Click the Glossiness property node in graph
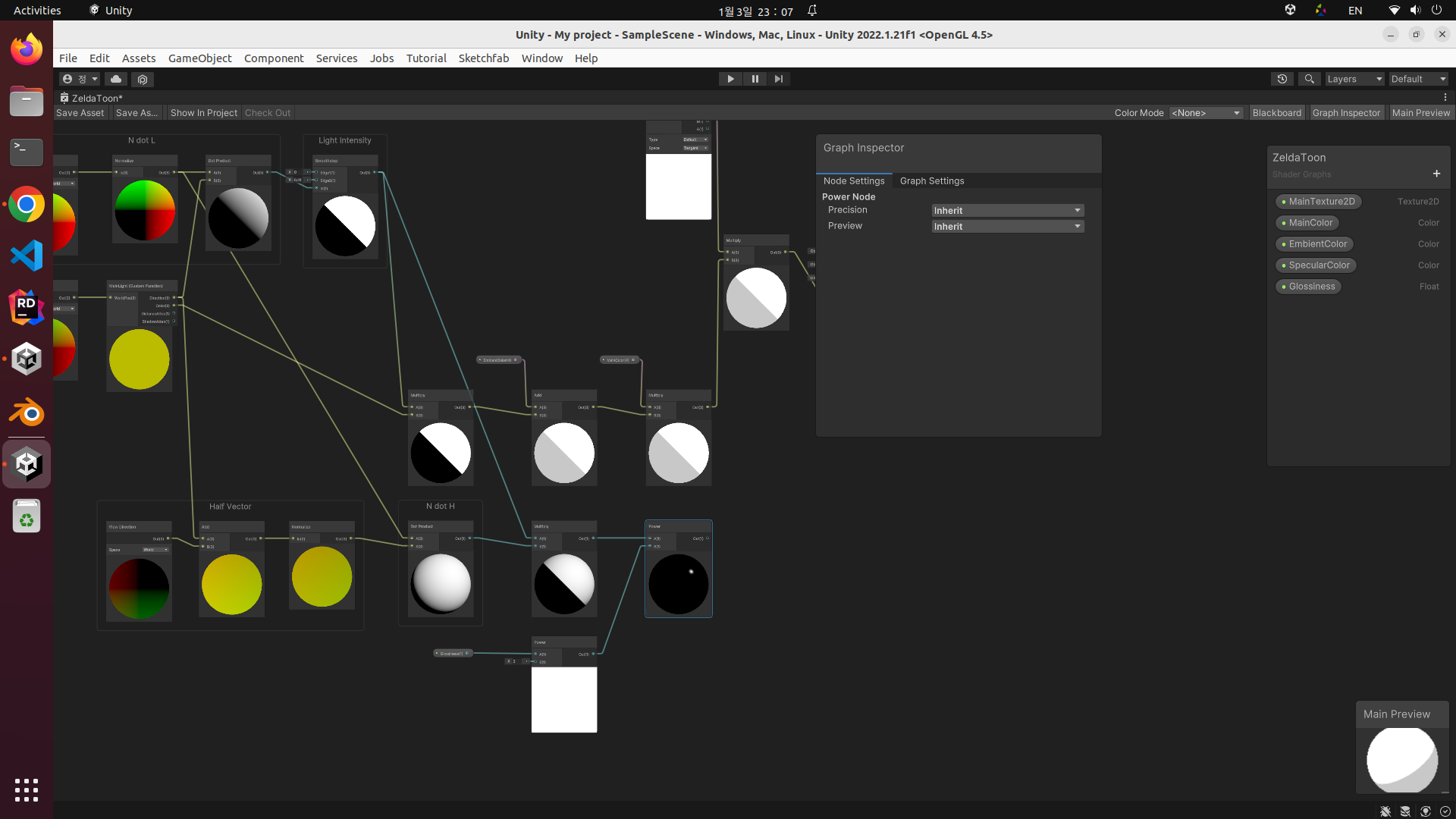 (x=453, y=653)
